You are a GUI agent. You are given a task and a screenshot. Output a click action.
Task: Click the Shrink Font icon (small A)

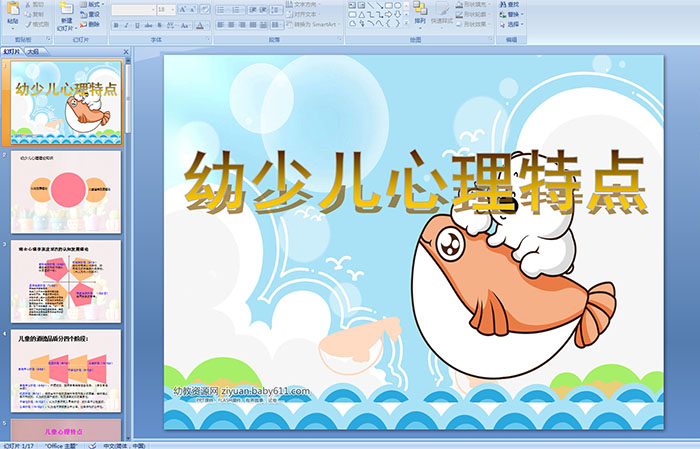[x=192, y=9]
